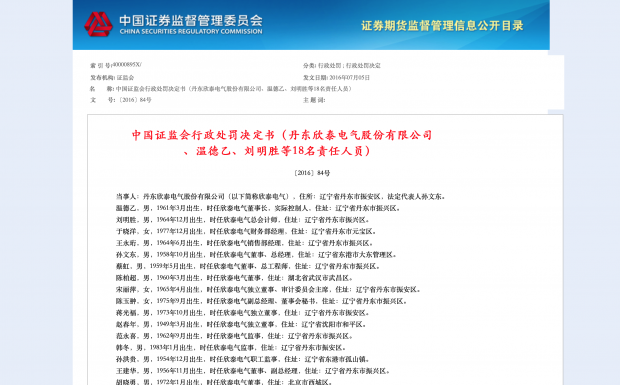Click the 中国证券监督管理委员会 site title

click(x=191, y=20)
